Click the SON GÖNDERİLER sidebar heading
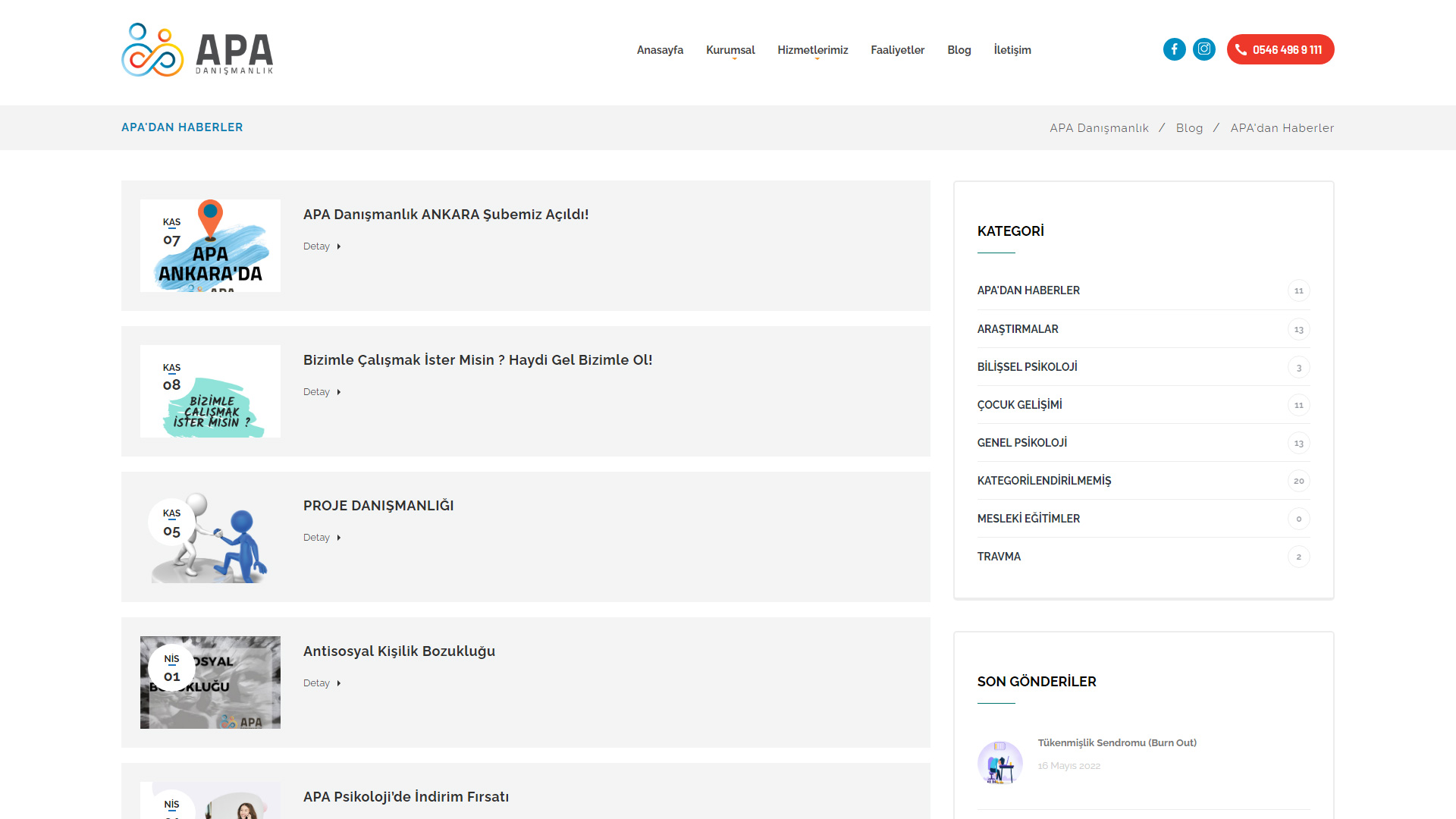This screenshot has width=1456, height=819. point(1037,682)
